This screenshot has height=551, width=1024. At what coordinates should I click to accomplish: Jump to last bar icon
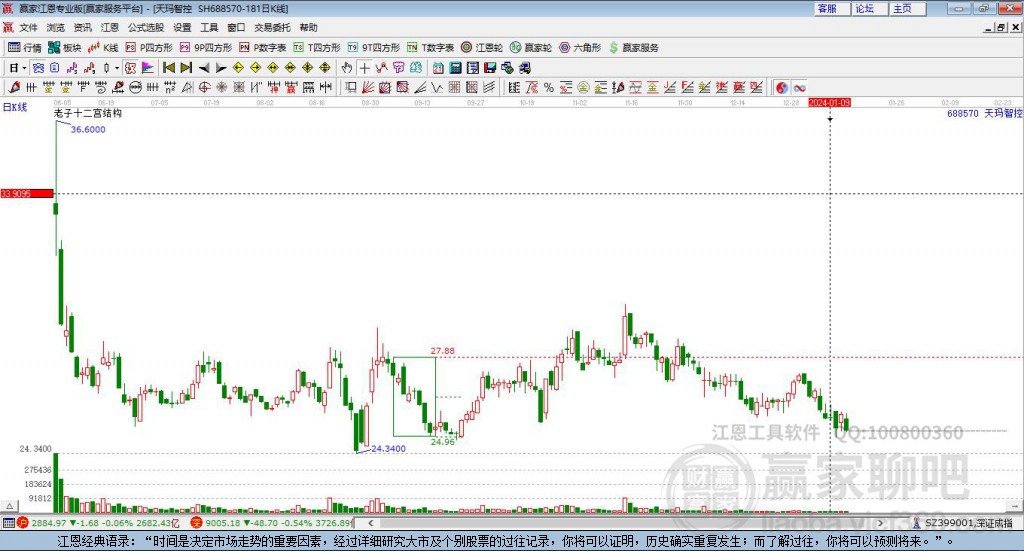click(x=186, y=68)
